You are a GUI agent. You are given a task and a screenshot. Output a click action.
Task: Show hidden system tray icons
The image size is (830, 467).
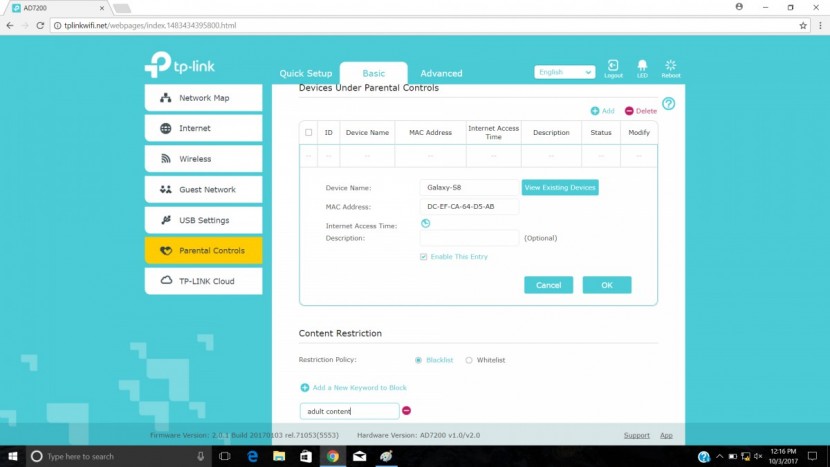719,456
